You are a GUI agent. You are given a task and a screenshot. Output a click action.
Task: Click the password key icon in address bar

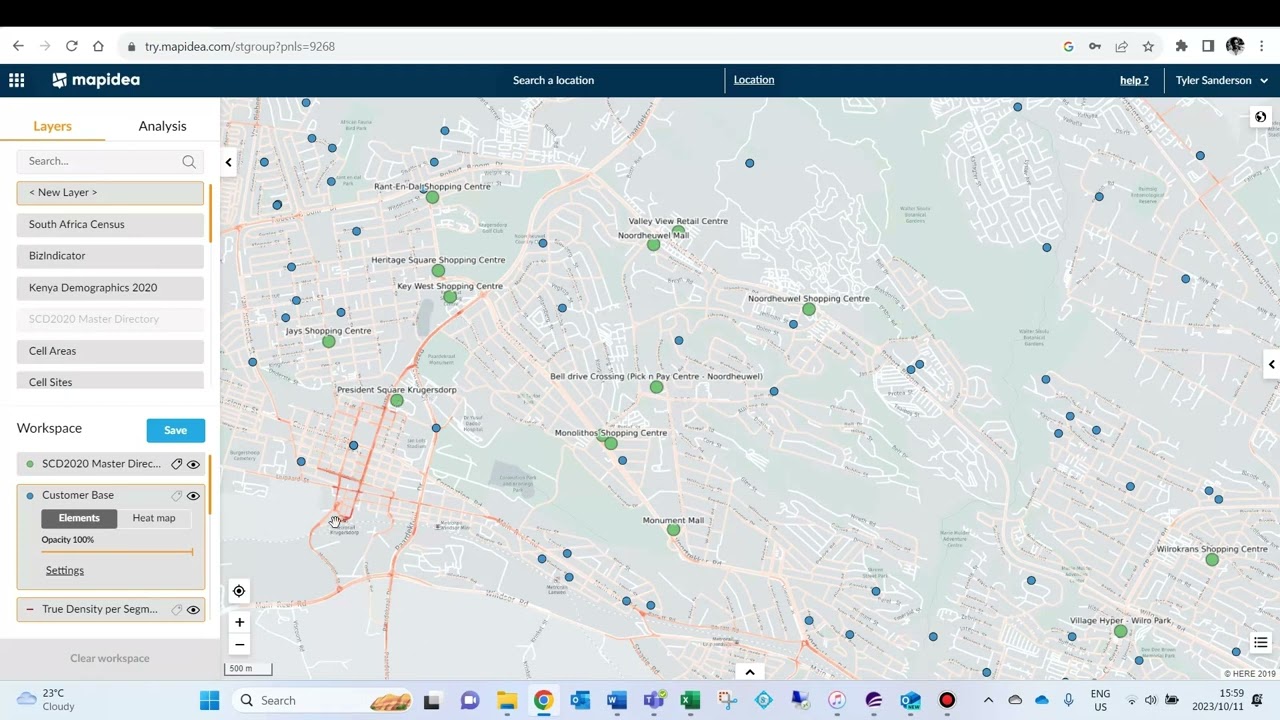tap(1095, 46)
